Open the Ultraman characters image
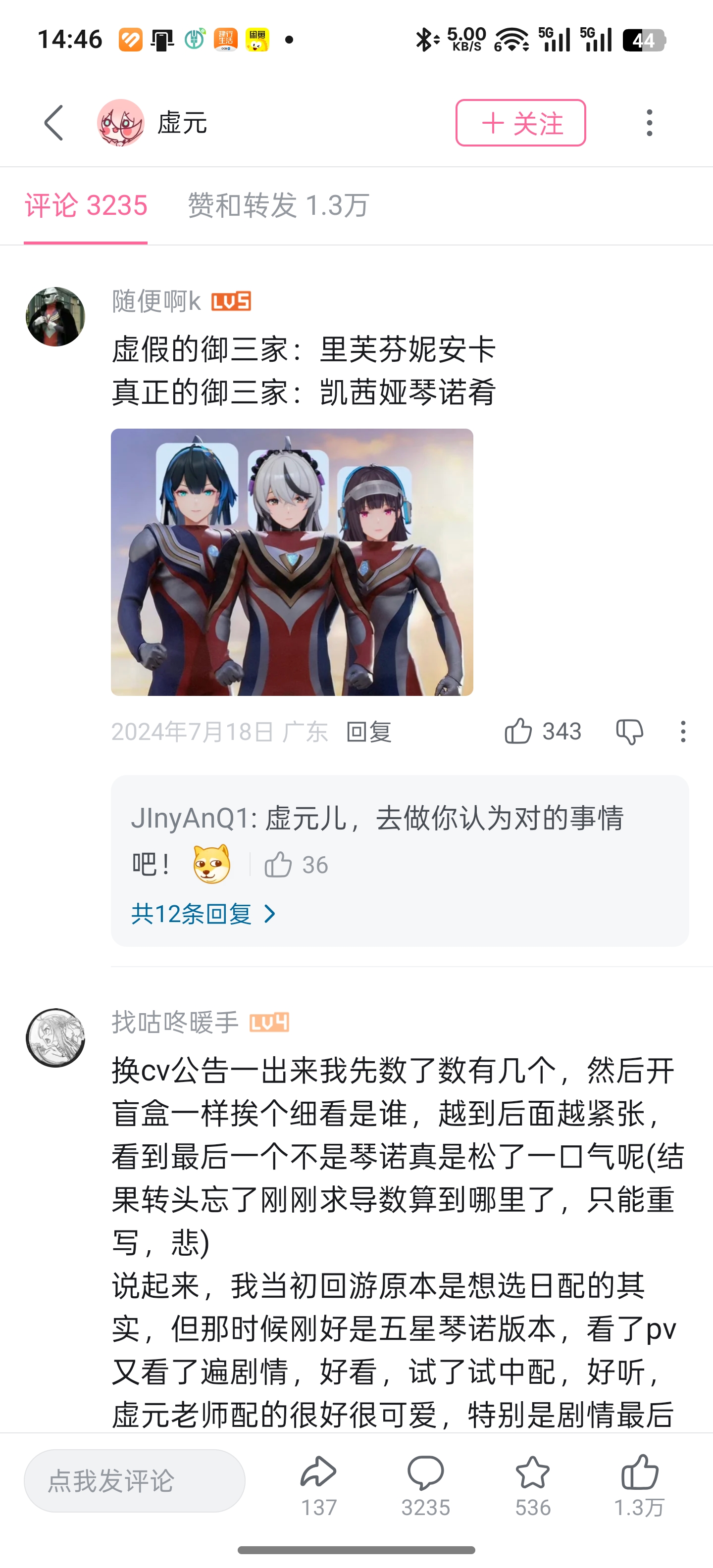713x1568 pixels. [x=292, y=562]
